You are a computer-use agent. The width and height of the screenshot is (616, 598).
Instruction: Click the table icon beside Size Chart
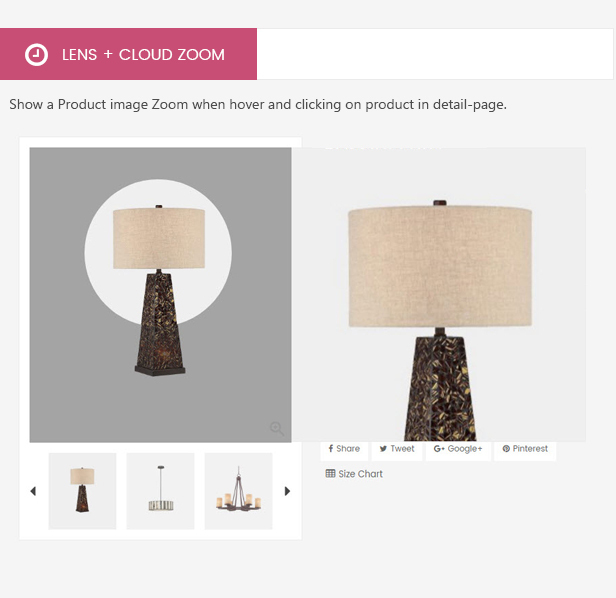[330, 473]
